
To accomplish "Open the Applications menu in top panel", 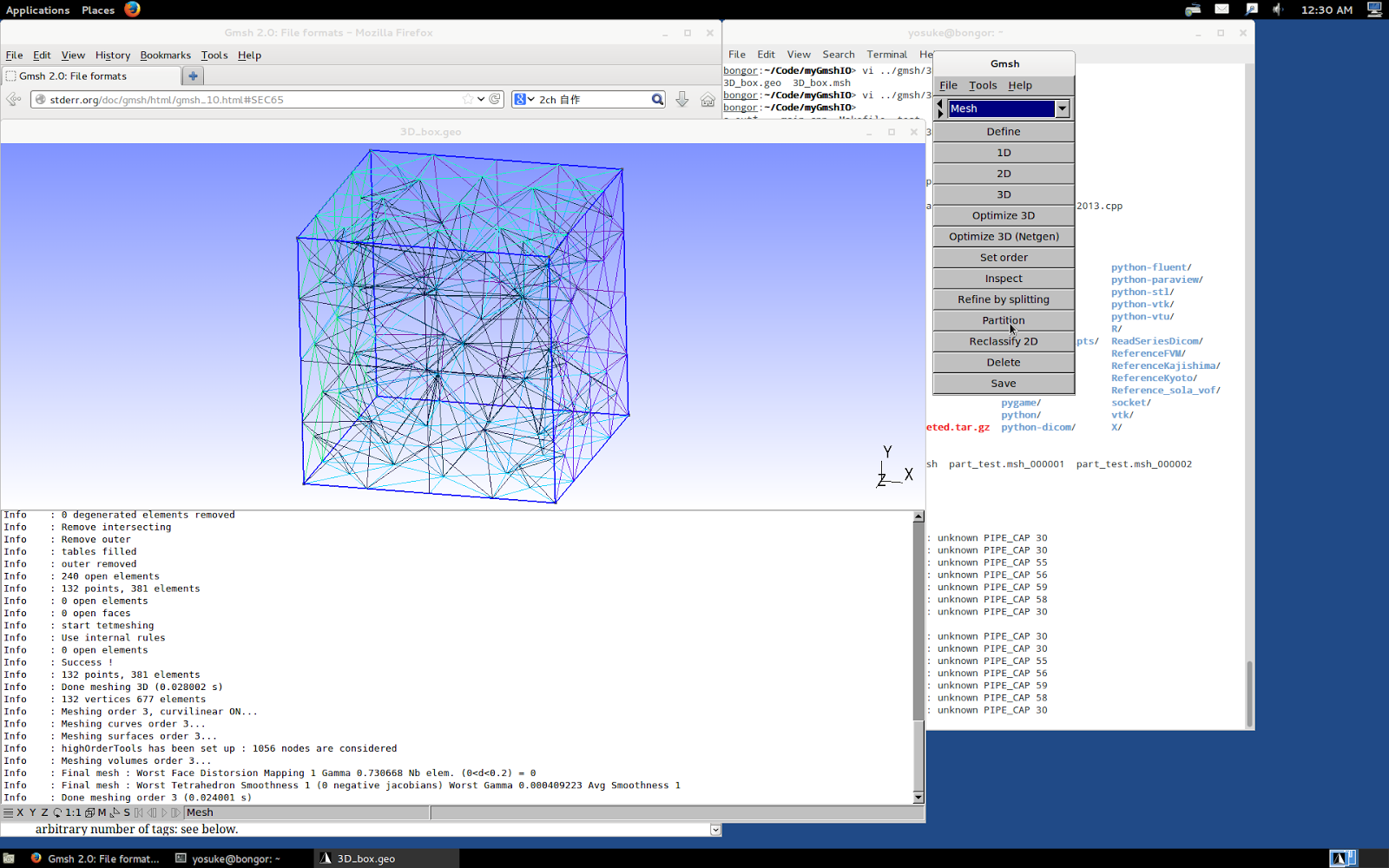I will 37,10.
